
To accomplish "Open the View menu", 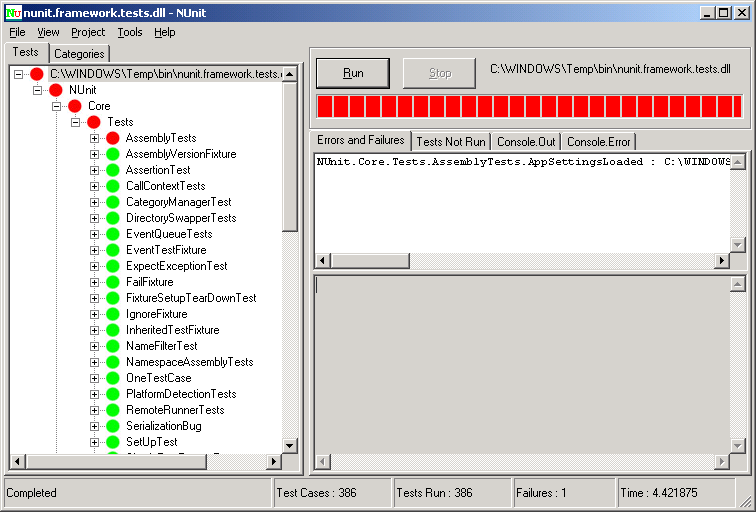I will coord(48,32).
